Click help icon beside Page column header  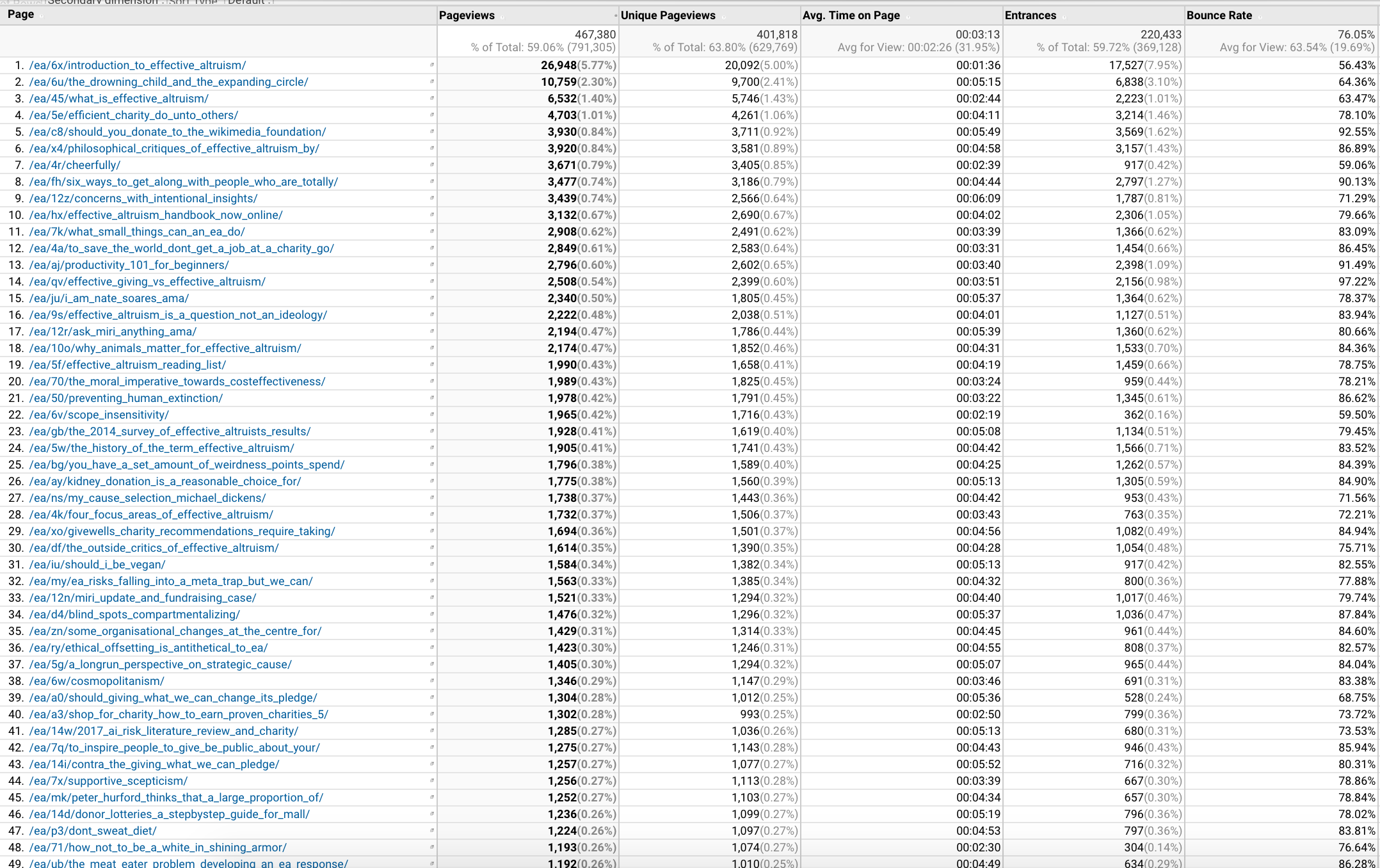(x=42, y=16)
